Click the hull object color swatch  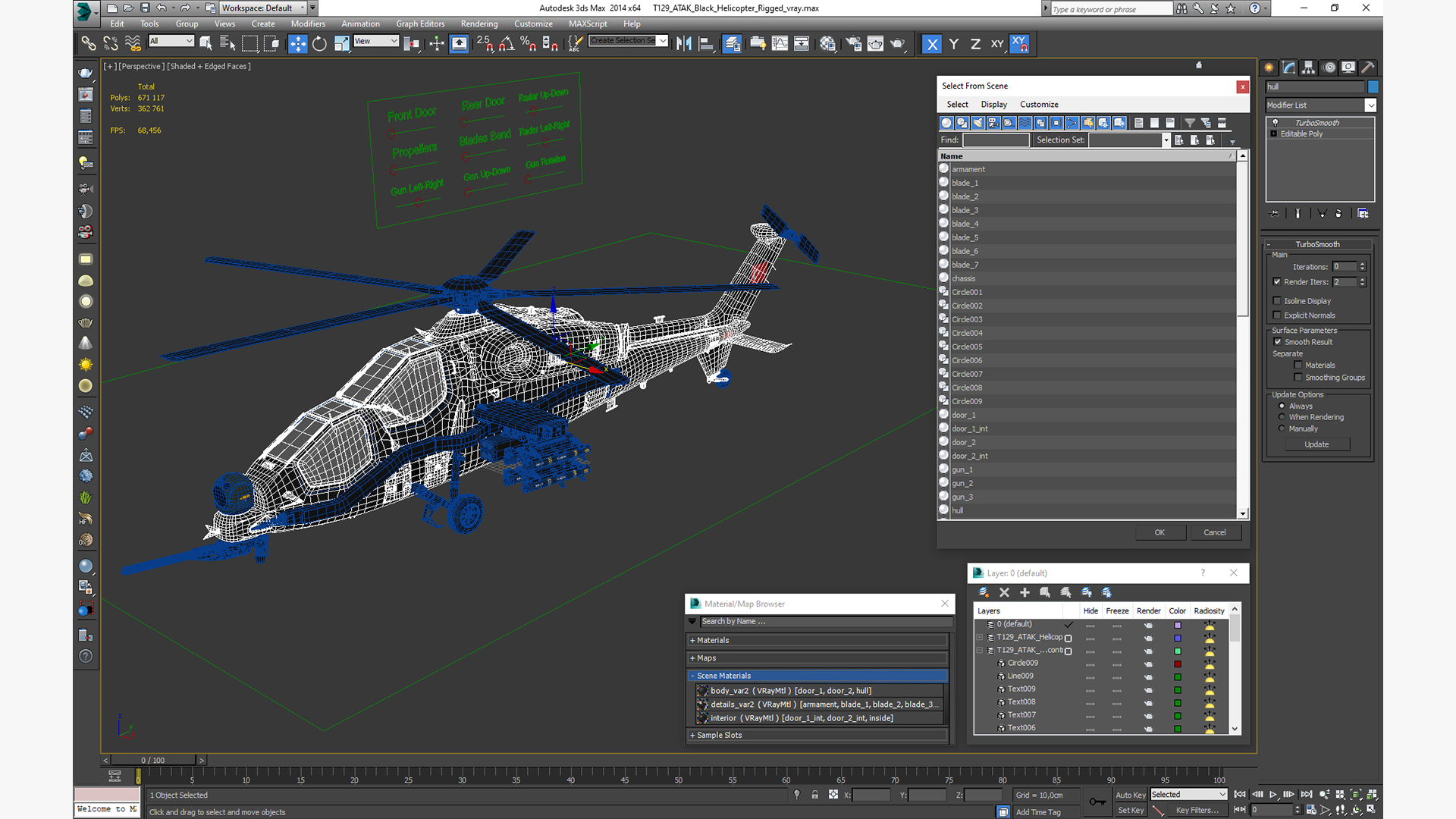click(x=1373, y=87)
